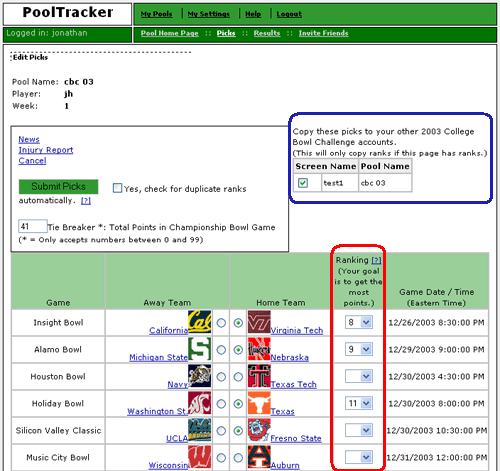Open Houston Bowl ranking dropdown
The width and height of the screenshot is (500, 471).
(x=359, y=376)
